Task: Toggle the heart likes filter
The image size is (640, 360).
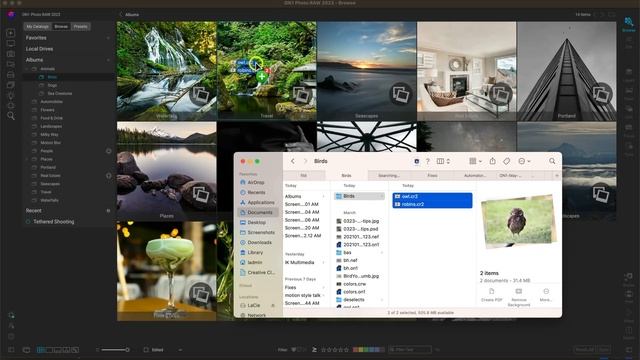Action: pos(293,350)
